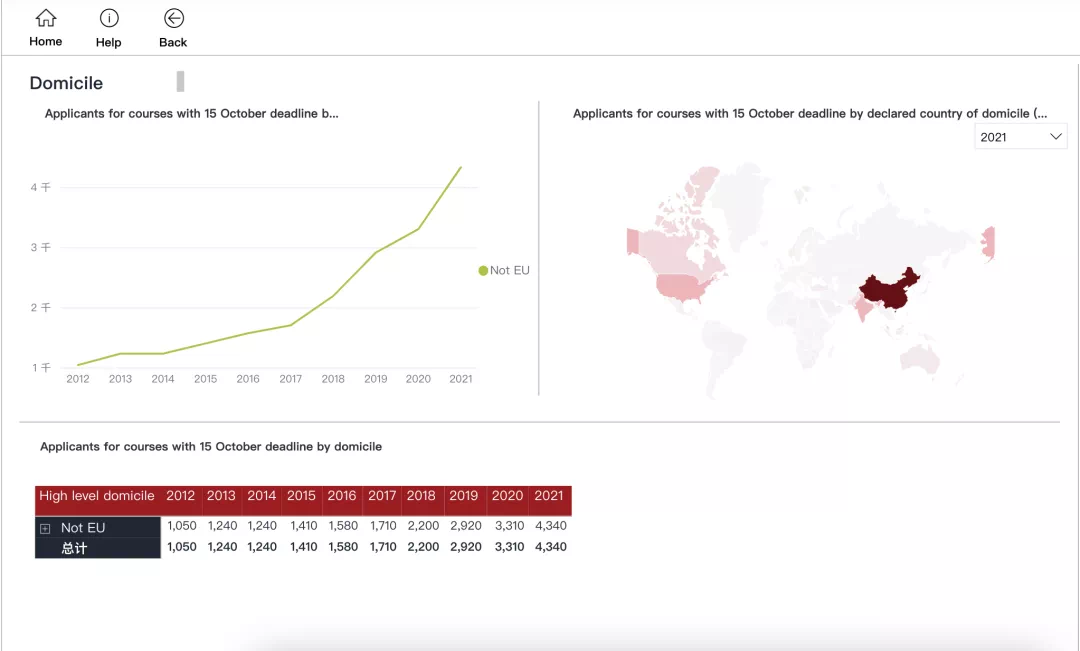The image size is (1080, 651).
Task: Click the 2018 table column header
Action: tap(421, 495)
